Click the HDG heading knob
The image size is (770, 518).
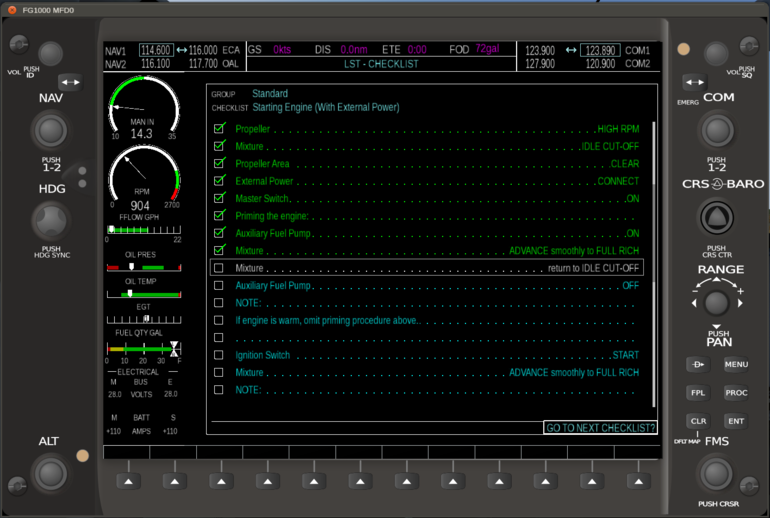point(50,221)
